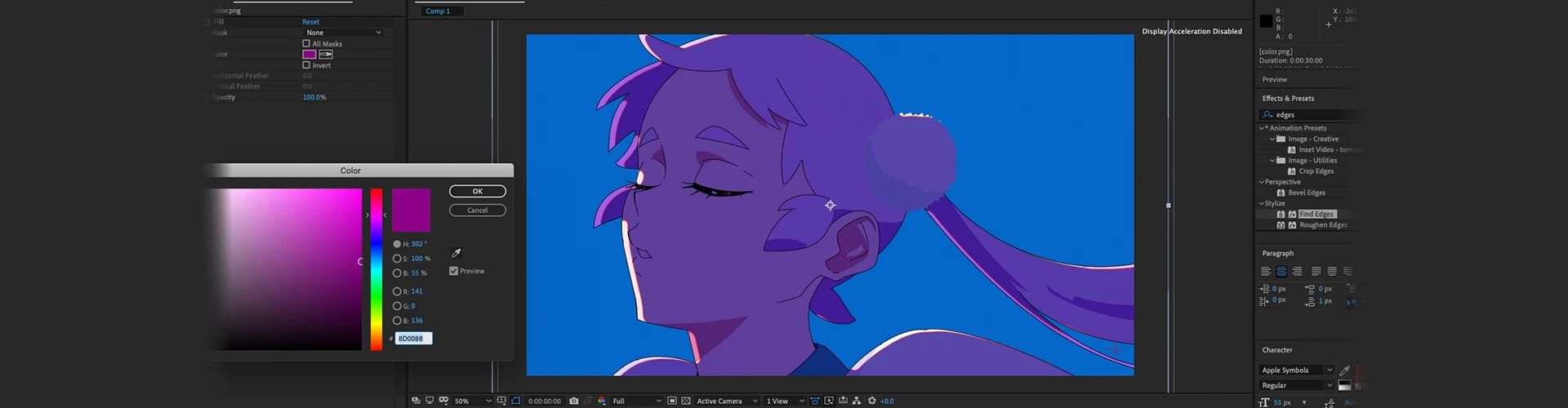Click the Effects & Presets search magnifier icon

1267,115
